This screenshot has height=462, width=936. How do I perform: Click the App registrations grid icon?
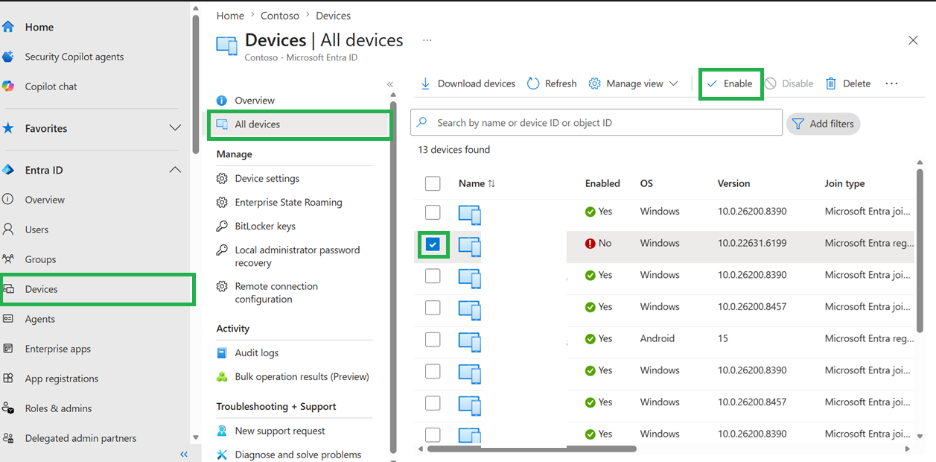[x=8, y=378]
